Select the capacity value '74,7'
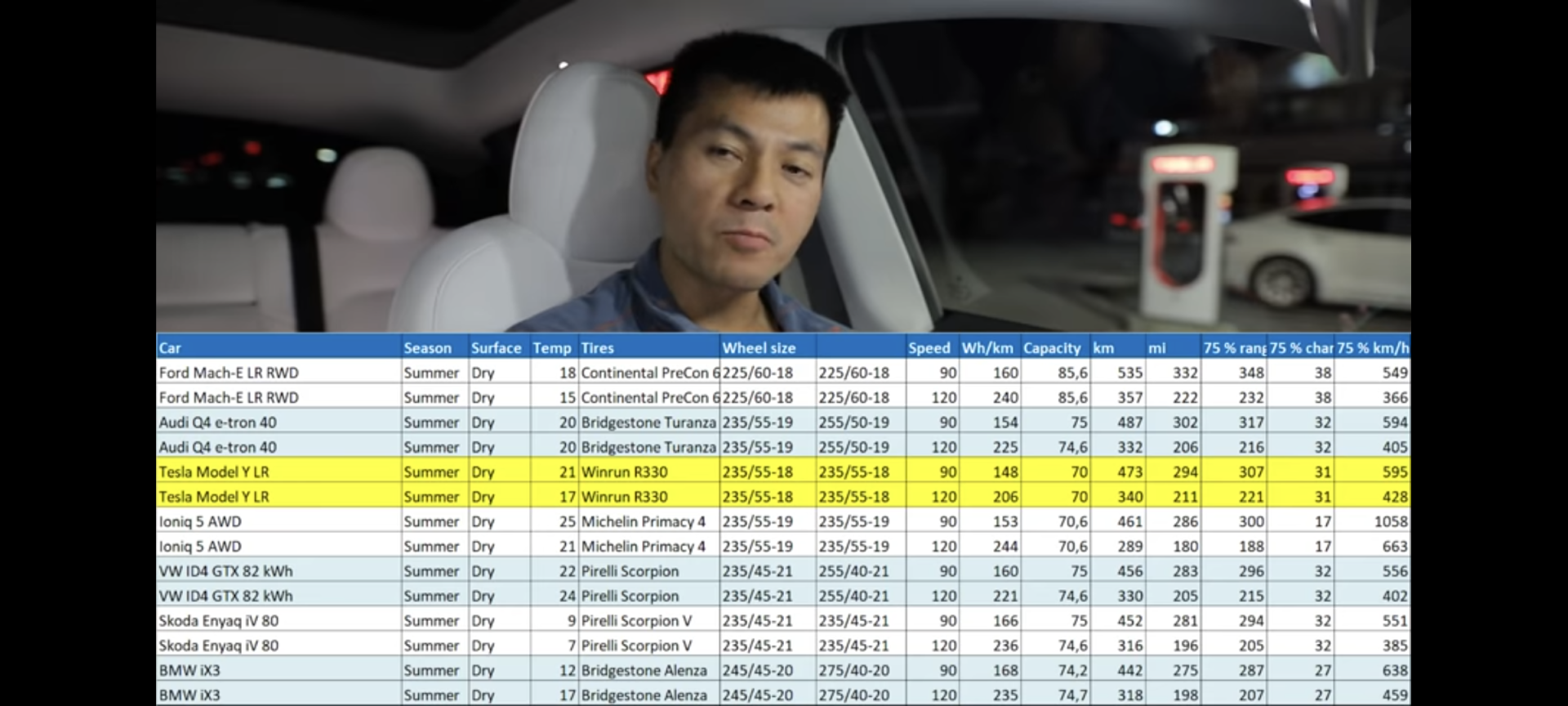The width and height of the screenshot is (1568, 706). click(1073, 695)
